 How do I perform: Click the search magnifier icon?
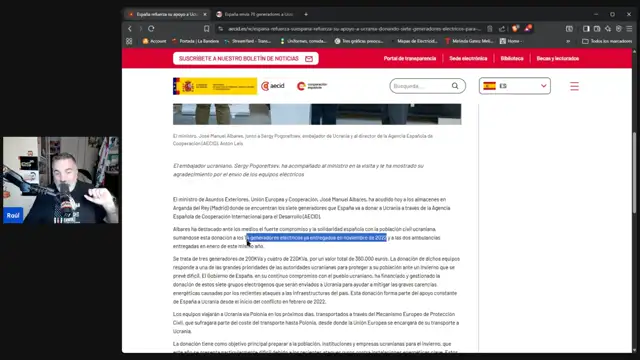pos(455,86)
